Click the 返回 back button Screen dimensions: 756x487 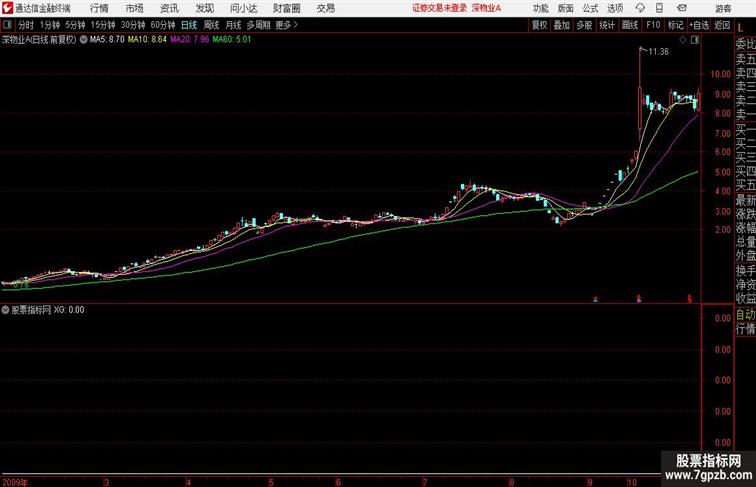tap(722, 25)
